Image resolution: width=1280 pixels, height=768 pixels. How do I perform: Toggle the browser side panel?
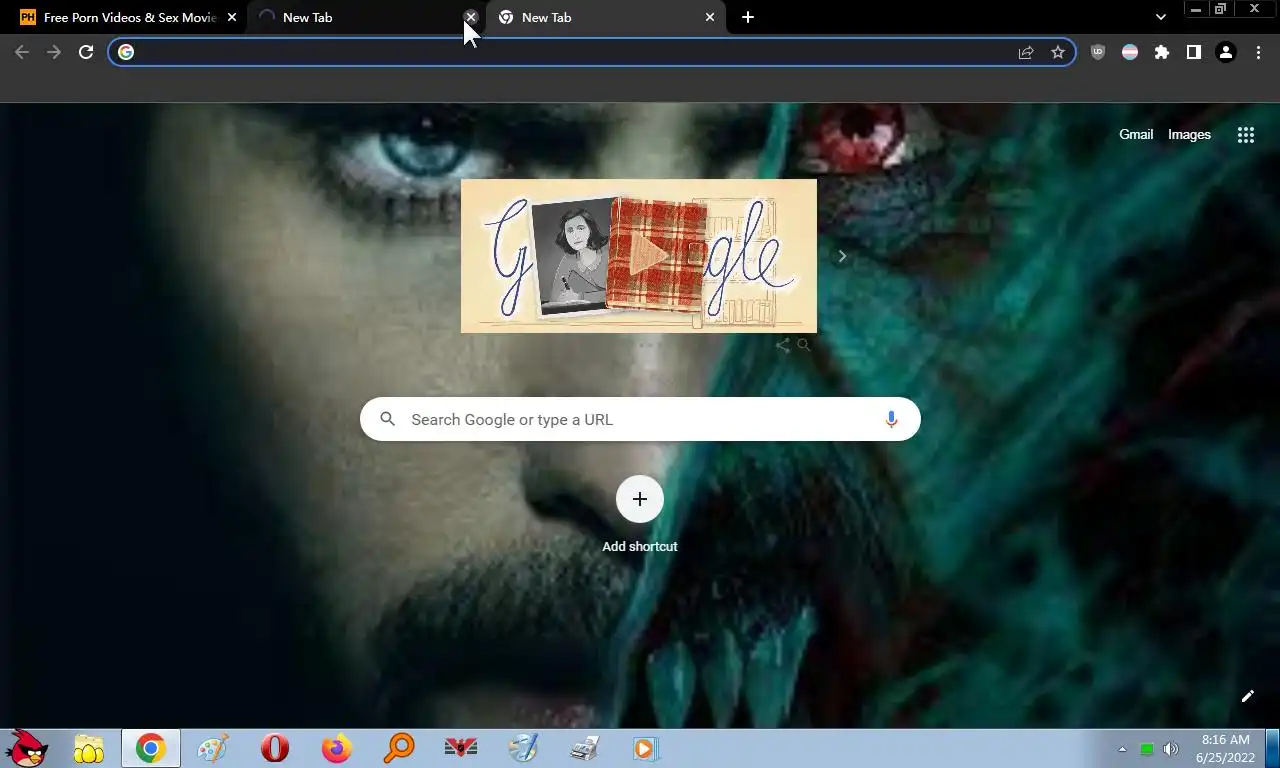(1194, 52)
